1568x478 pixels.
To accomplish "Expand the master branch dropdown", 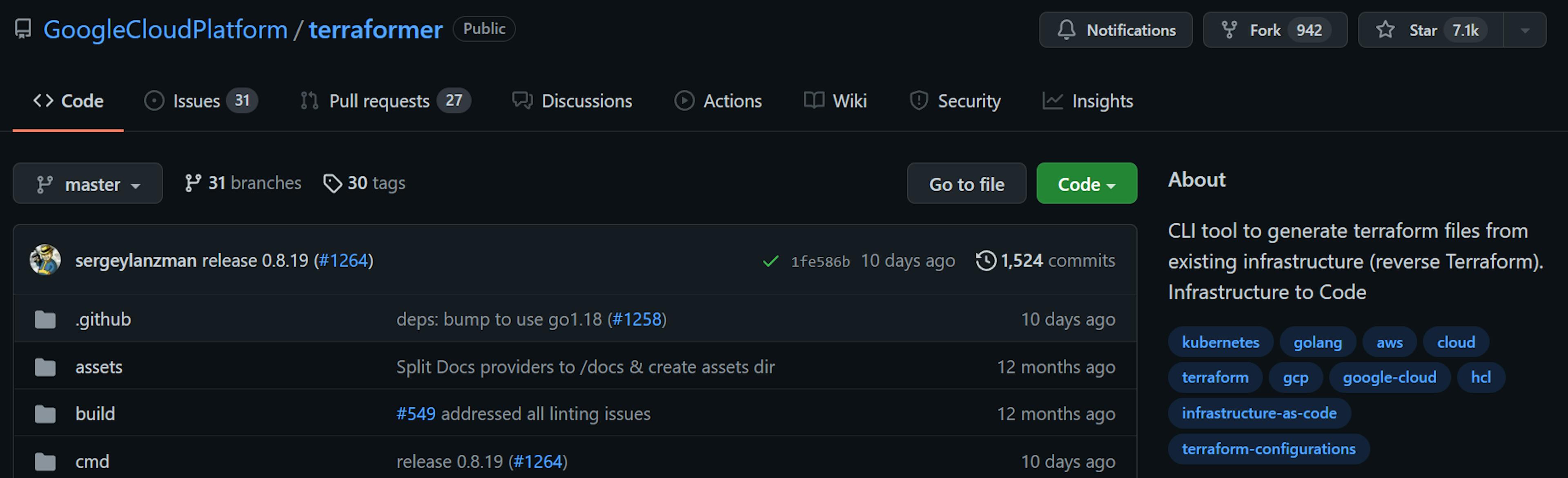I will (88, 183).
